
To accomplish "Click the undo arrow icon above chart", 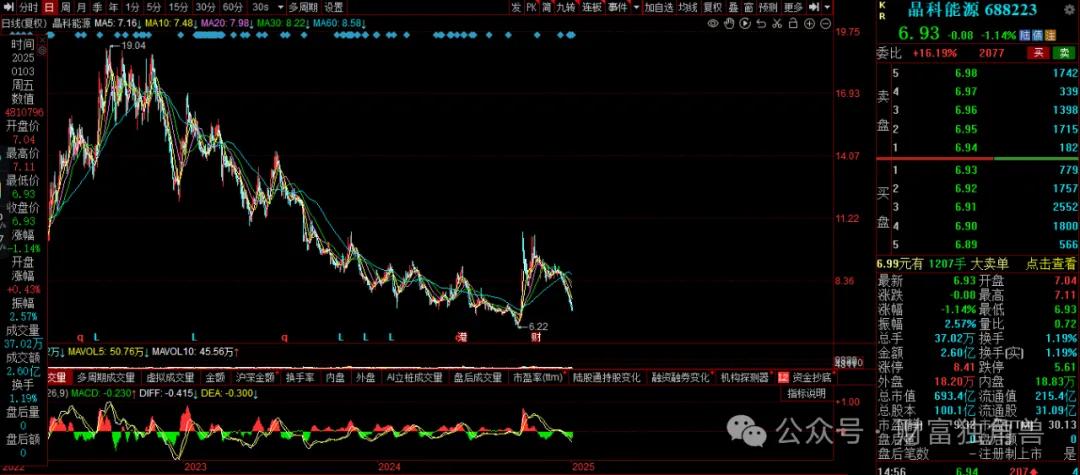I will 760,23.
